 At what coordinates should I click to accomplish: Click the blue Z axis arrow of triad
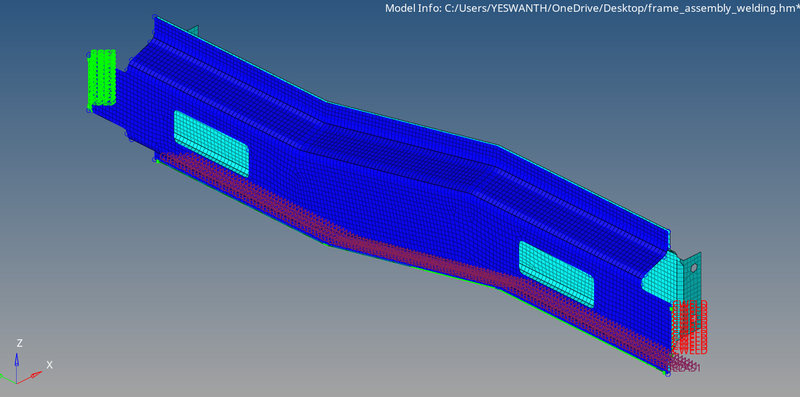[x=16, y=363]
